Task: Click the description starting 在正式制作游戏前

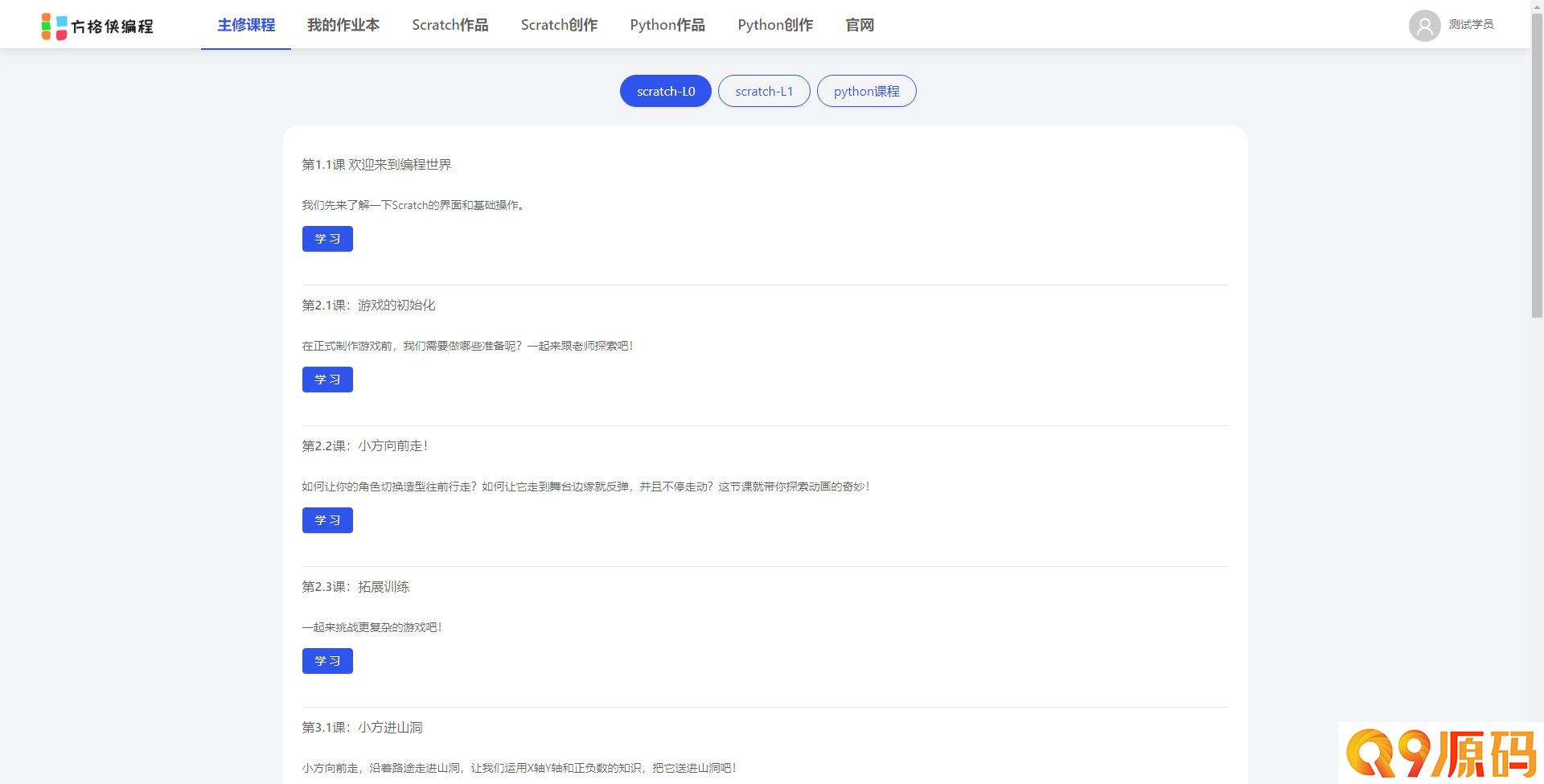Action: tap(468, 346)
